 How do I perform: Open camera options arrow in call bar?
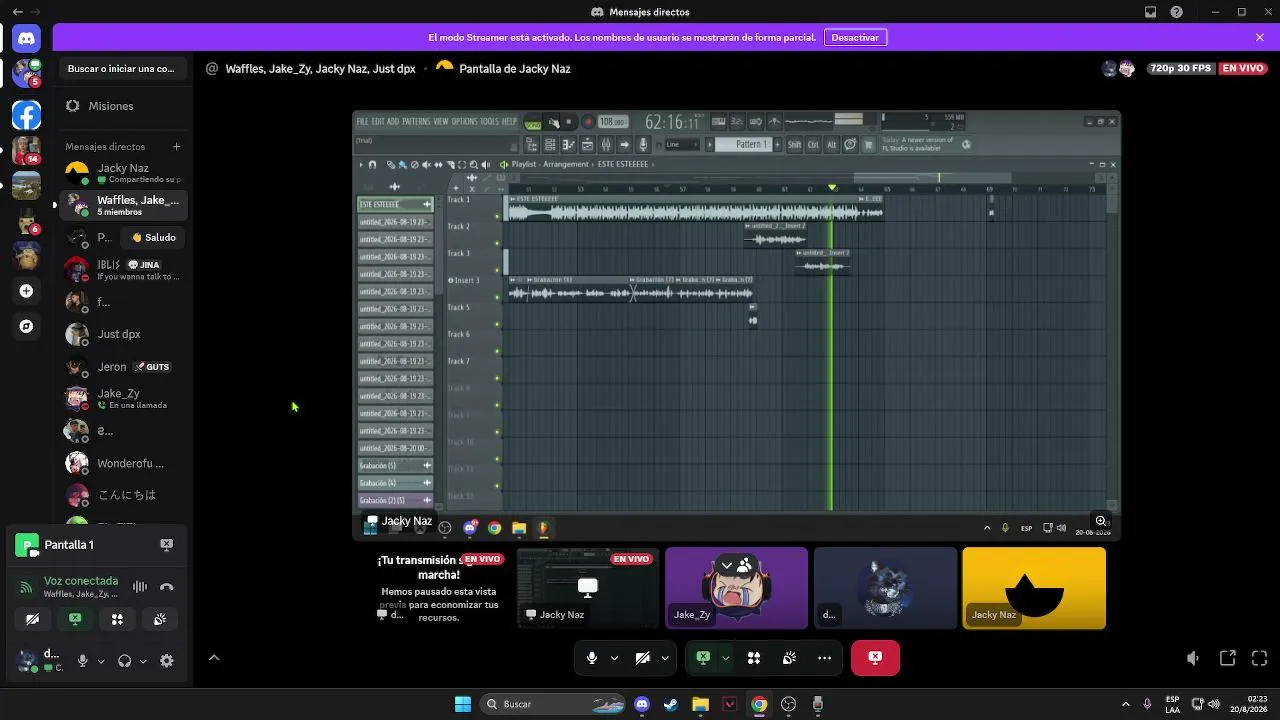[x=665, y=658]
